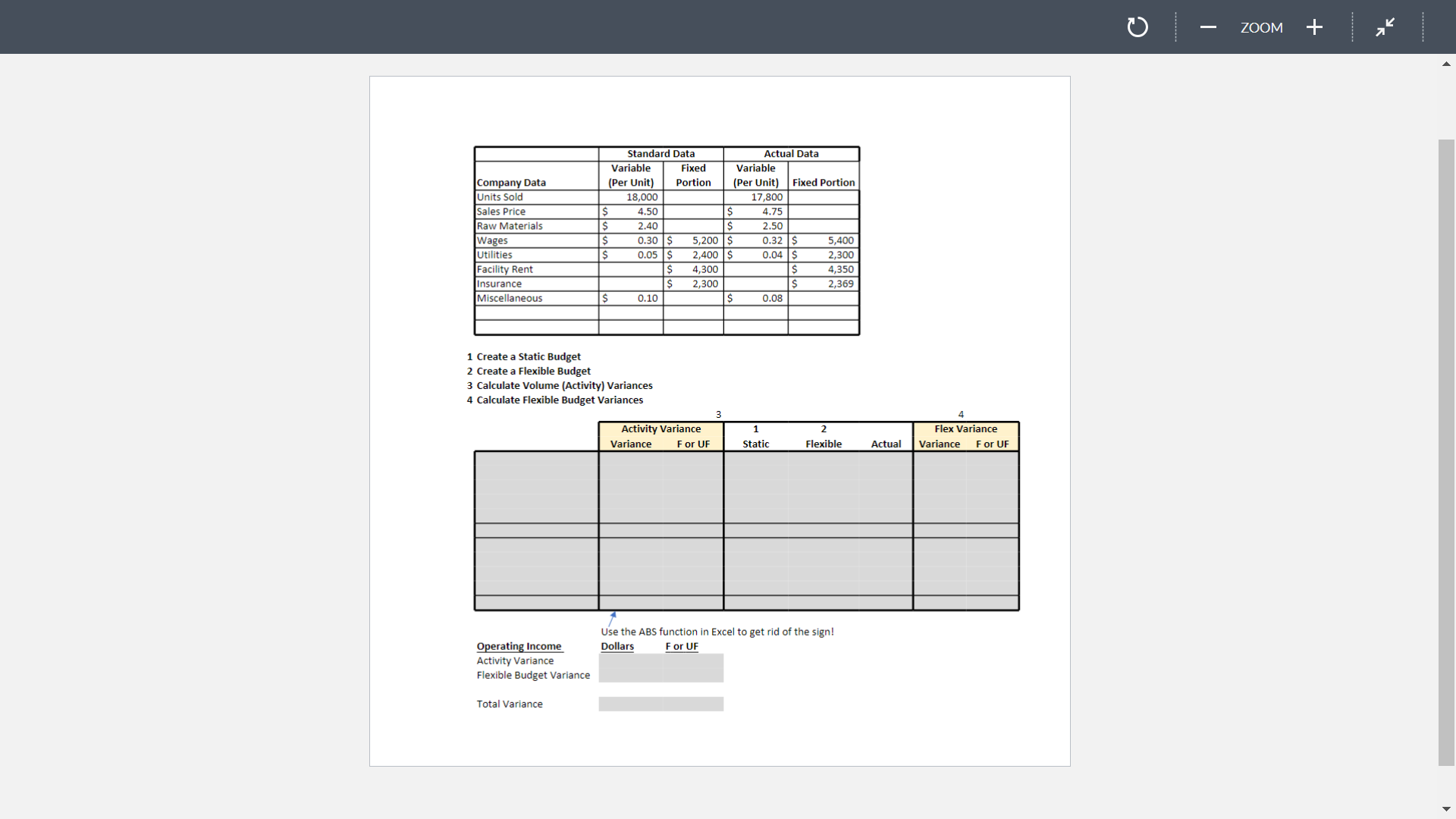The width and height of the screenshot is (1456, 819).
Task: Click the scroll-down arrow on right scrollbar
Action: (x=1446, y=808)
